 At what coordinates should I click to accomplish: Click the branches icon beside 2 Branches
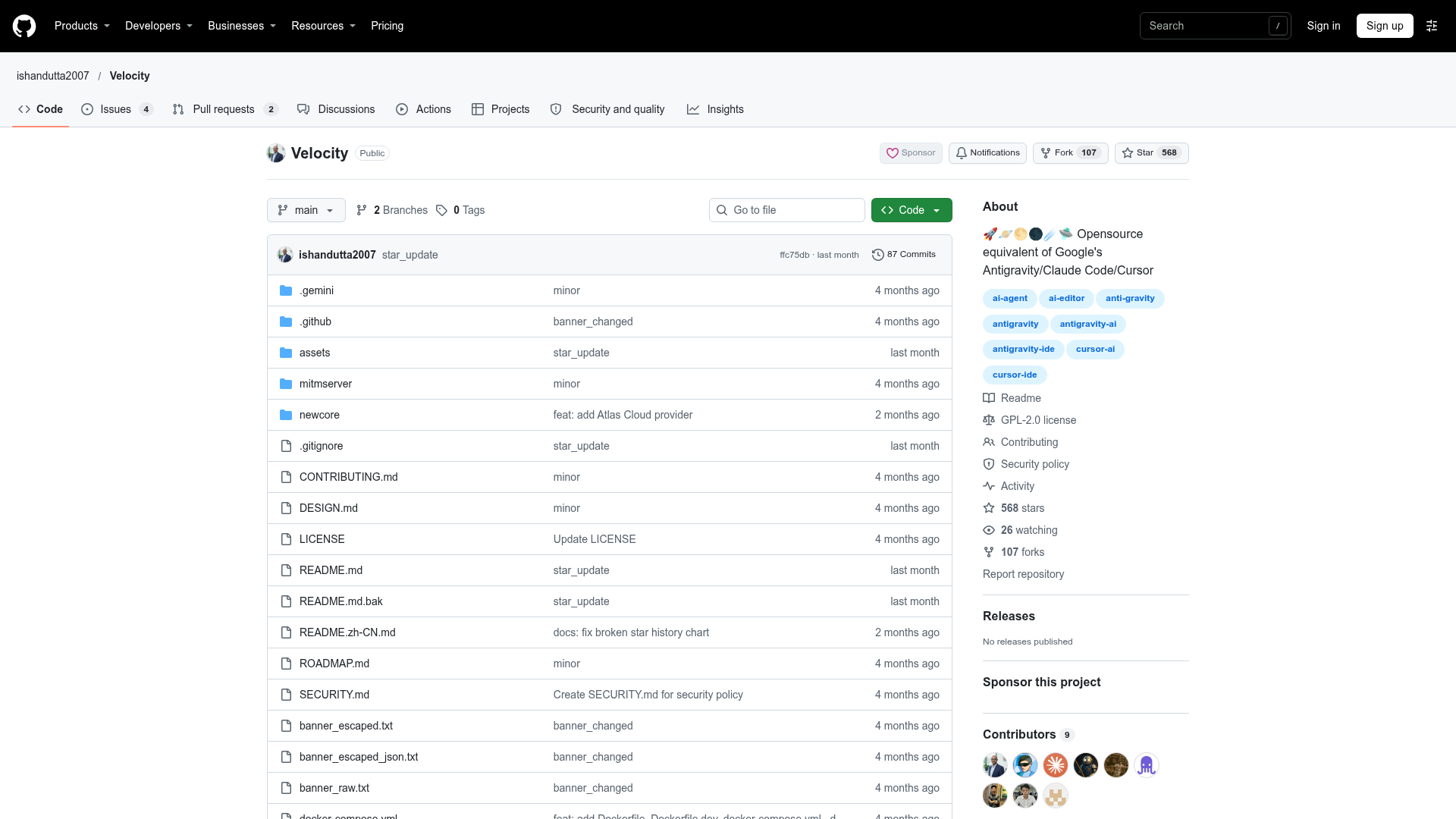(362, 210)
